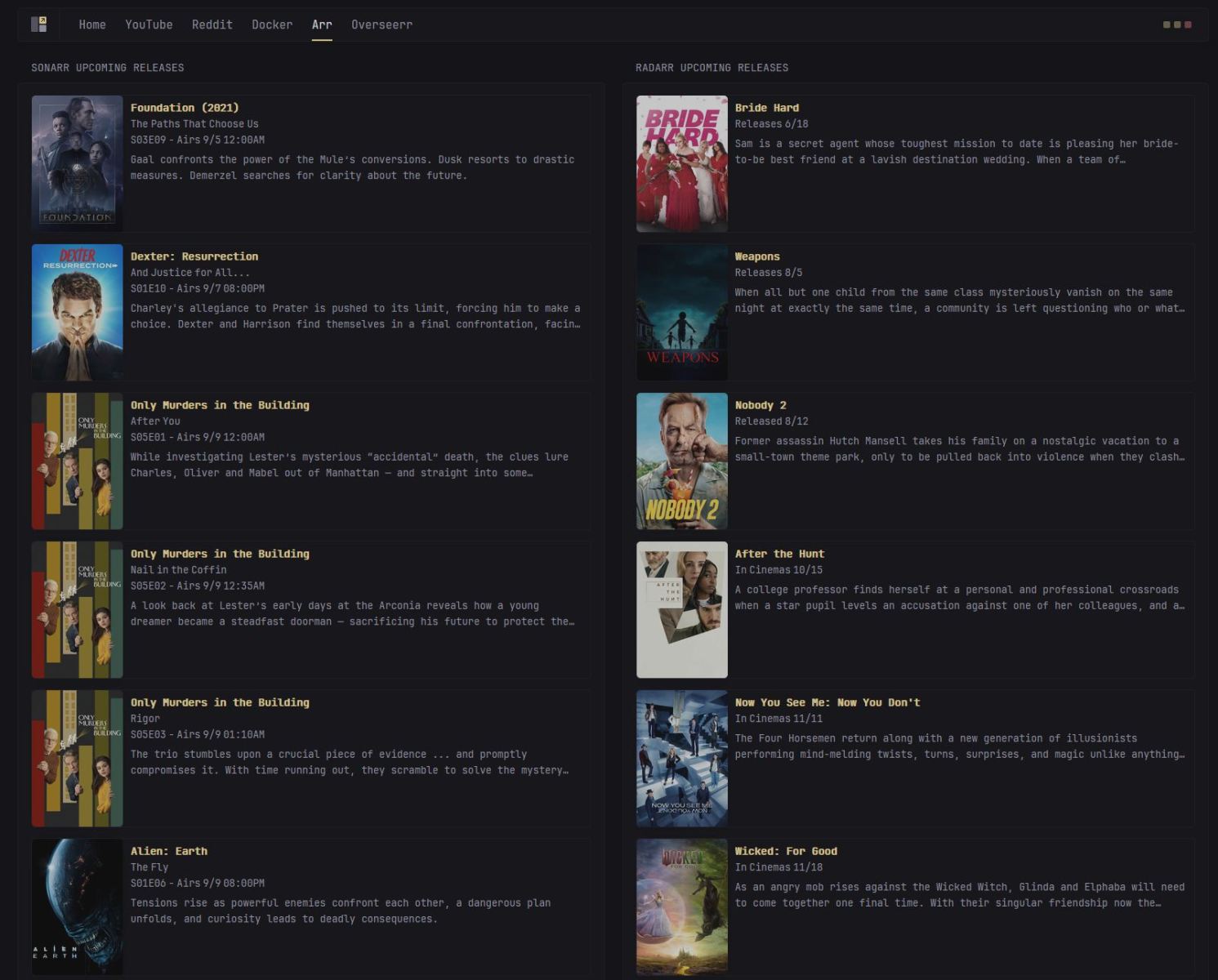Open the Reddit tab
This screenshot has height=980, width=1218.
(x=212, y=24)
